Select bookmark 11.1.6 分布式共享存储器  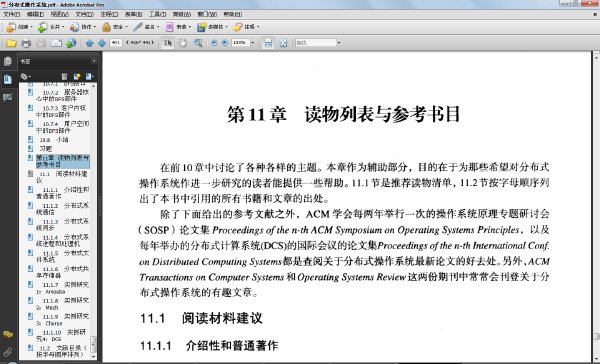[x=62, y=272]
